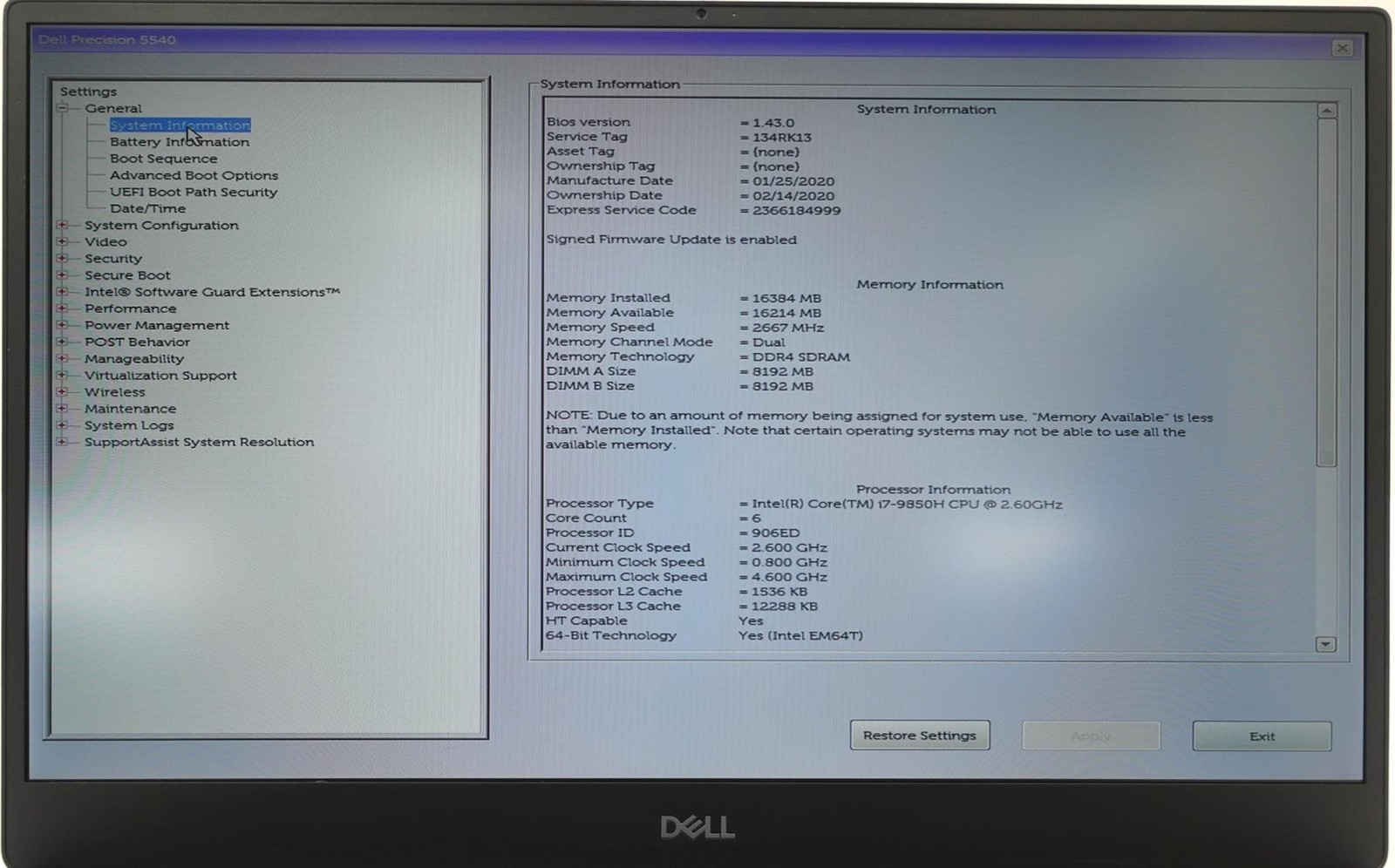This screenshot has height=868, width=1395.
Task: Click Express Service Code 2366184999
Action: pyautogui.click(x=796, y=211)
